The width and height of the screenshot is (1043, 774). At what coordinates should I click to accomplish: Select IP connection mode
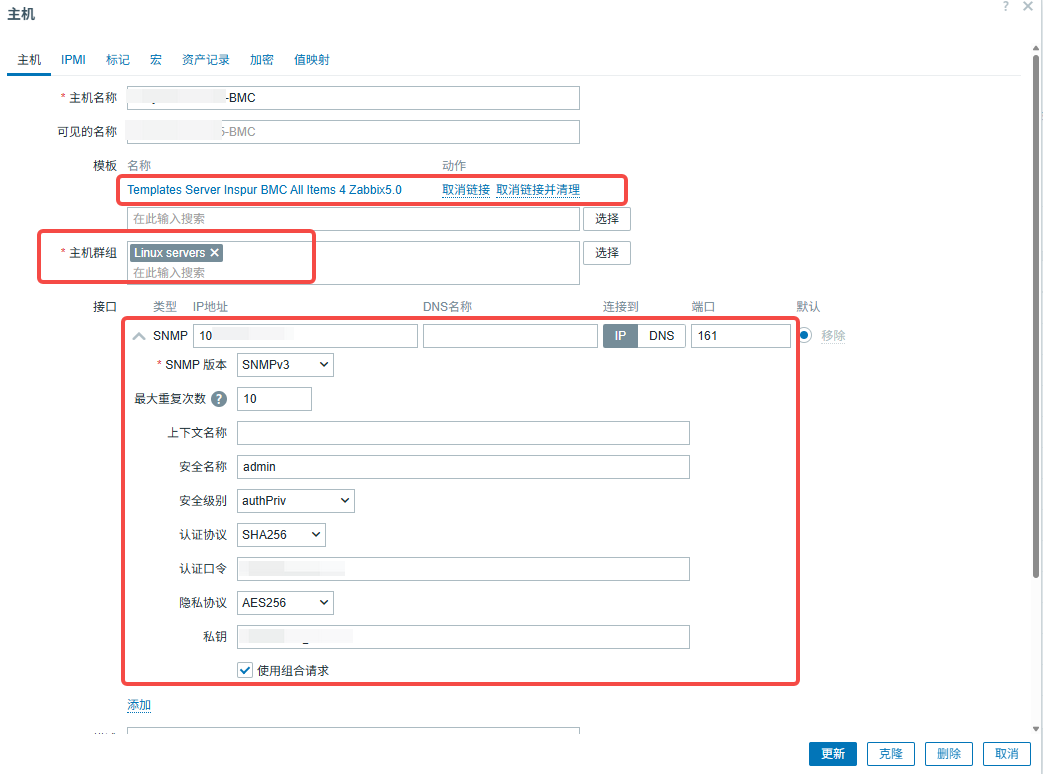[620, 336]
